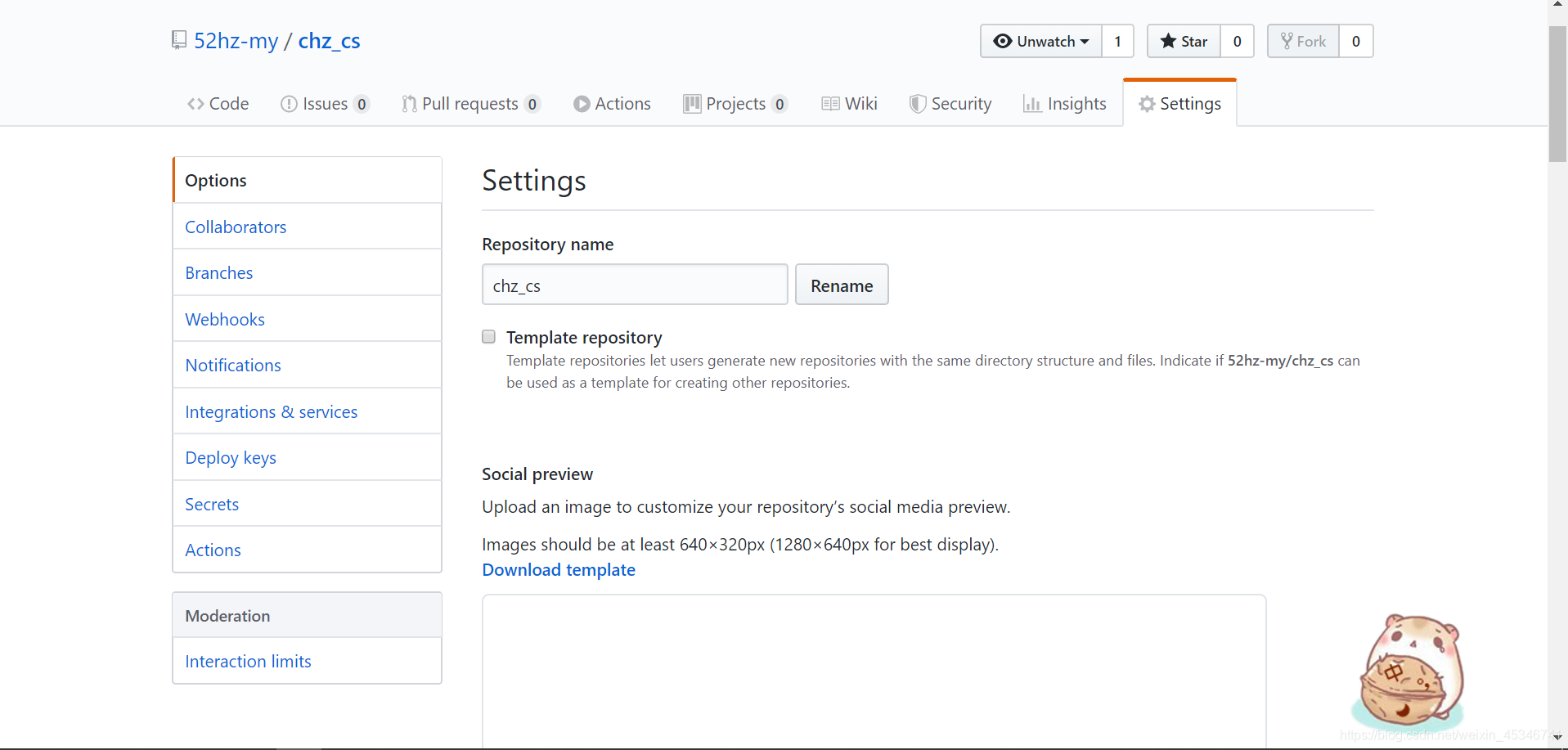Click the Code tab angle-brackets icon
The height and width of the screenshot is (750, 1568).
click(x=195, y=104)
